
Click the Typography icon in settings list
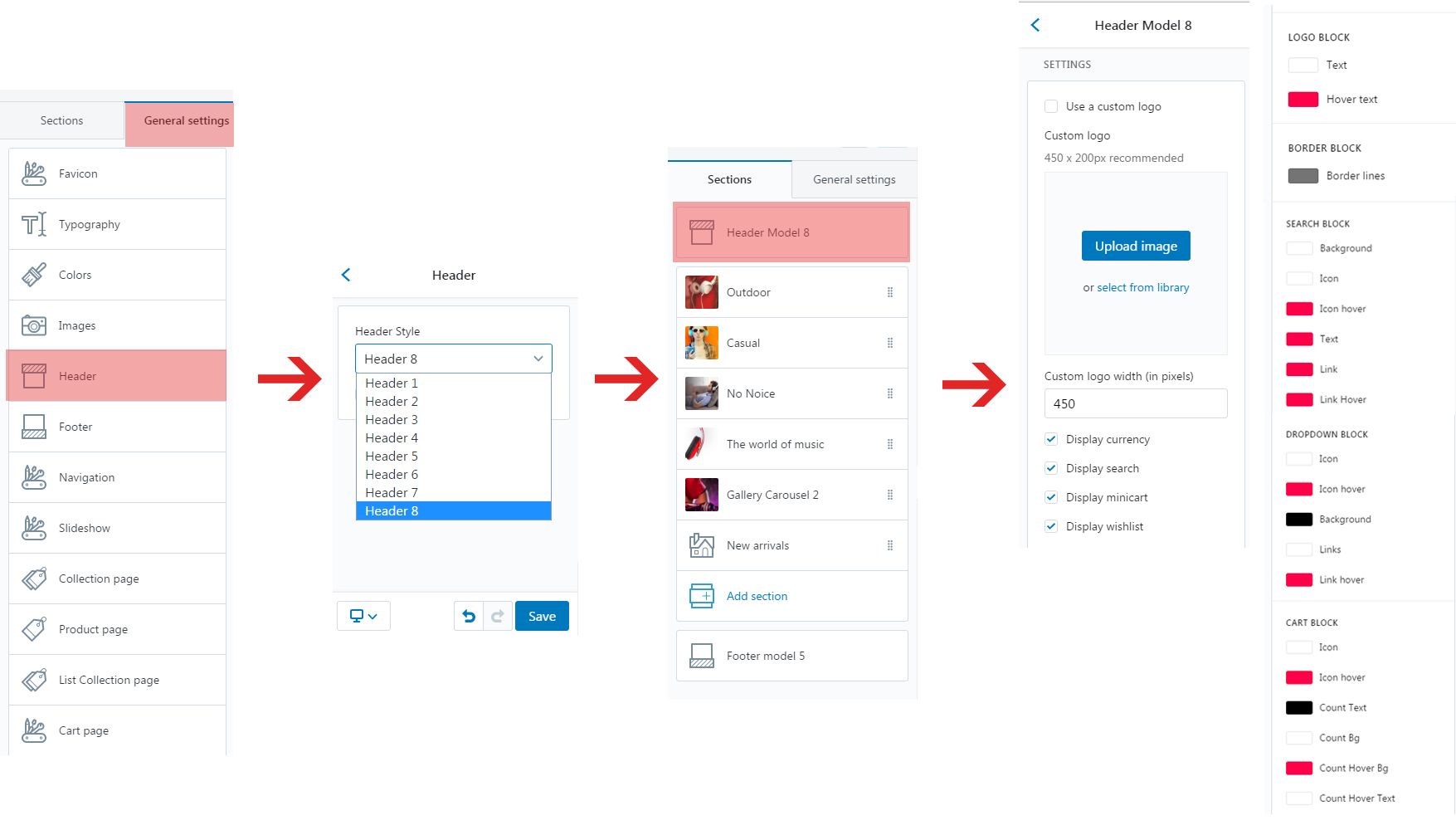[x=34, y=224]
